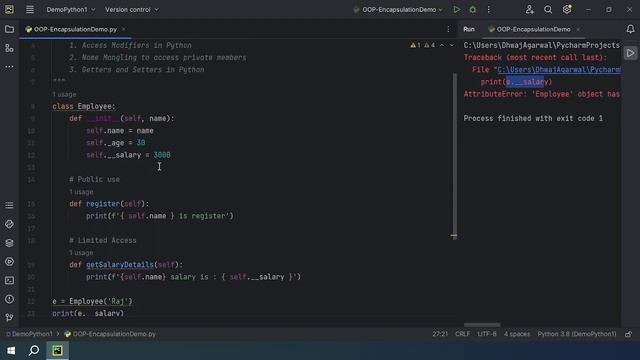640x360 pixels.
Task: Click '1 usage' hint above register method
Action: (81, 192)
